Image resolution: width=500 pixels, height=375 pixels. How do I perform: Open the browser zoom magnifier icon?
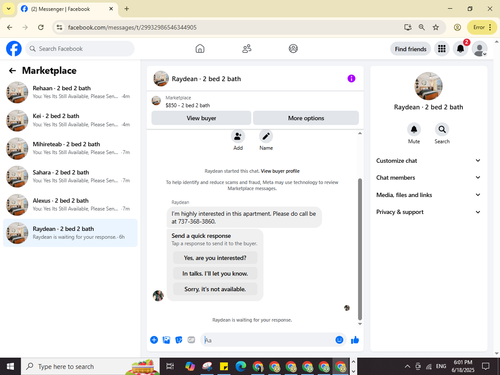422,27
